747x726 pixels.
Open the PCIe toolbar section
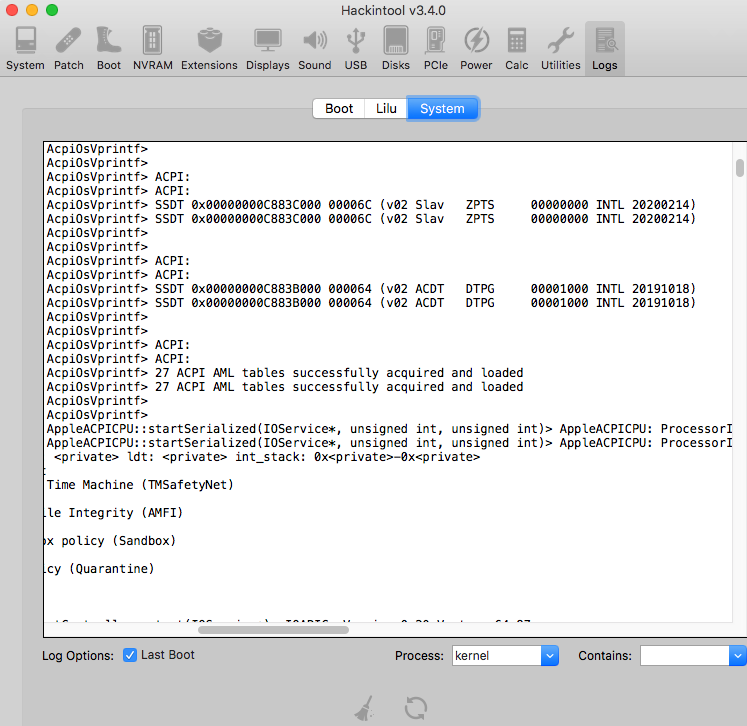(x=435, y=49)
